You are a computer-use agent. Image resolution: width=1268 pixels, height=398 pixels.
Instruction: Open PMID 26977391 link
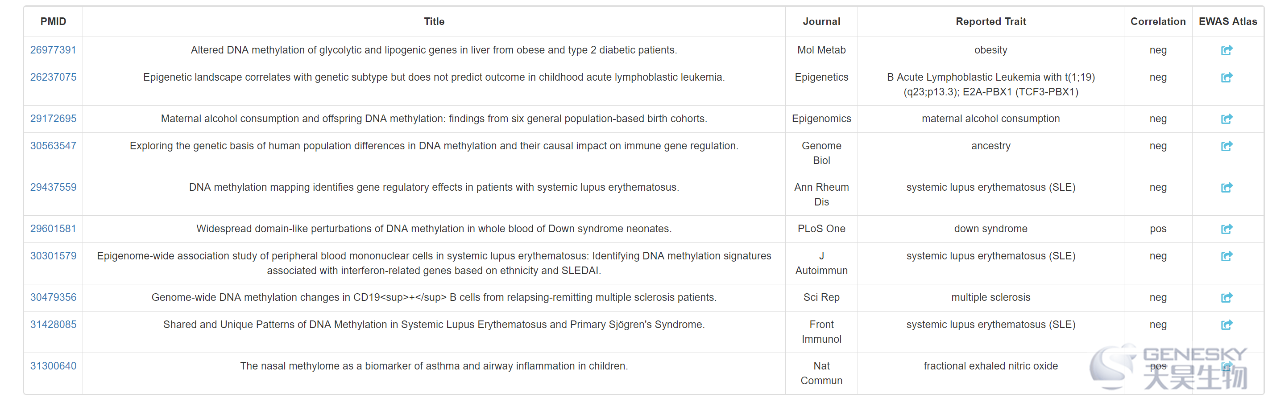(x=53, y=50)
